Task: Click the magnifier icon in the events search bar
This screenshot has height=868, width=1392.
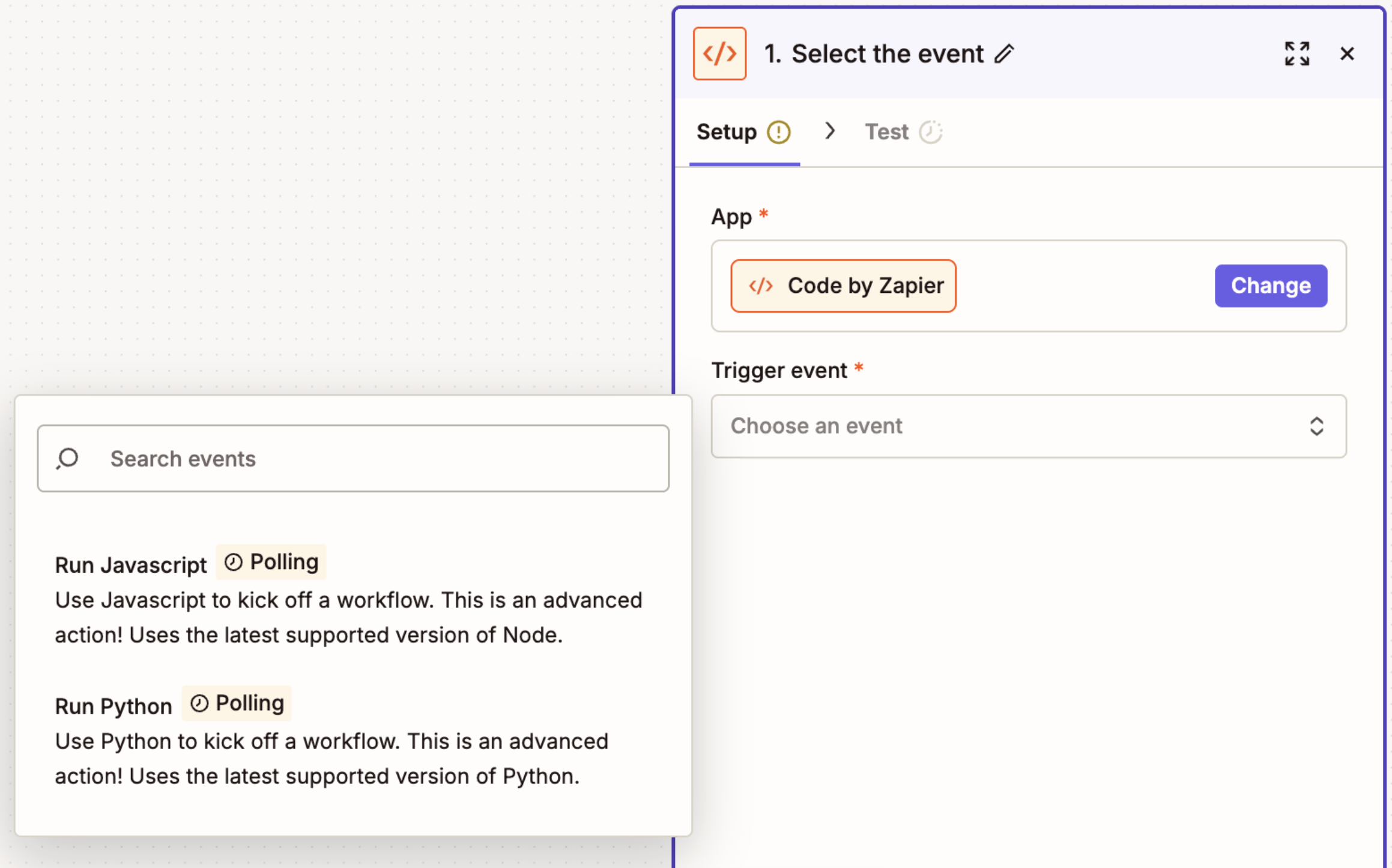Action: (67, 458)
